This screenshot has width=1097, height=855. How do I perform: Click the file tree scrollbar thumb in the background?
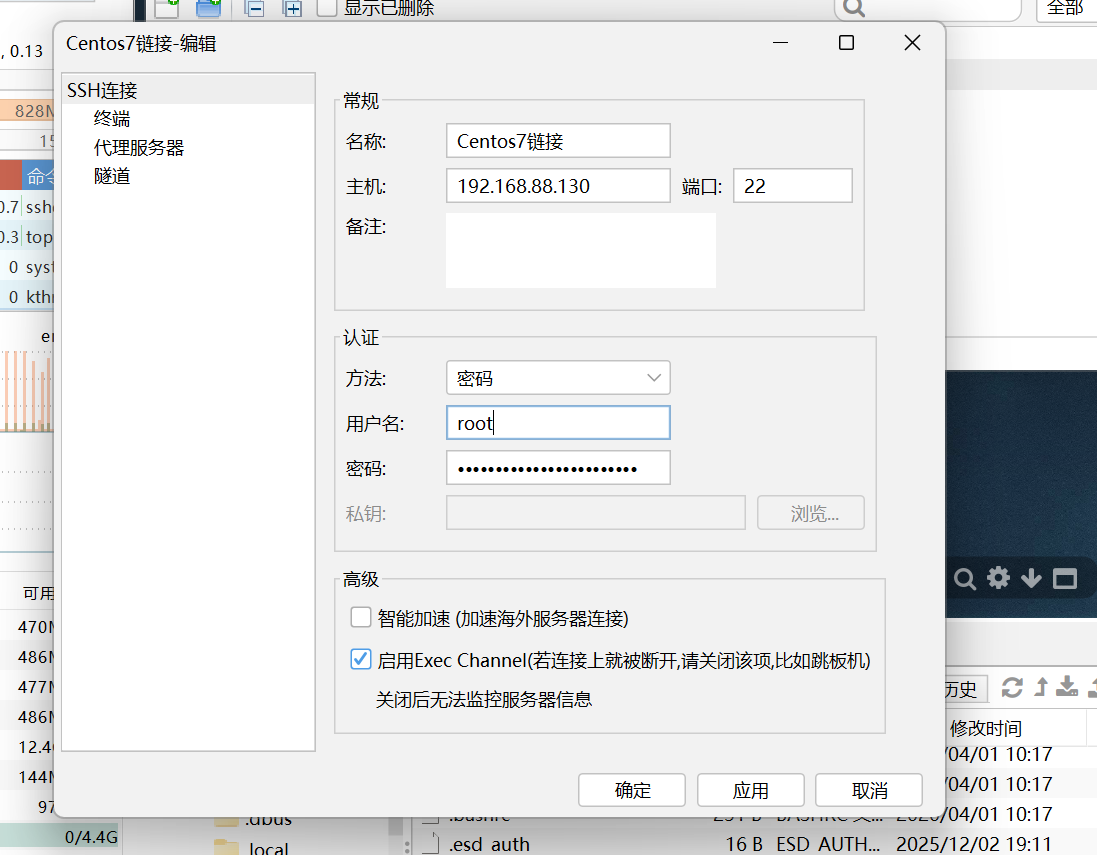point(396,826)
